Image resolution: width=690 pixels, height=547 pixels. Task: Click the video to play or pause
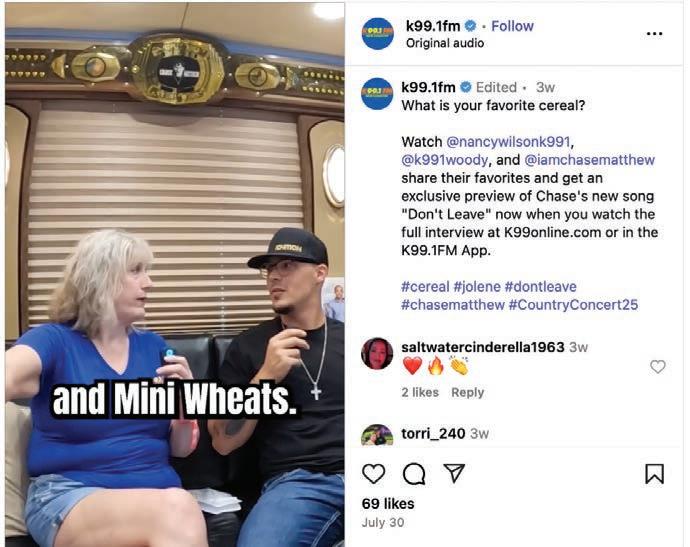[175, 274]
